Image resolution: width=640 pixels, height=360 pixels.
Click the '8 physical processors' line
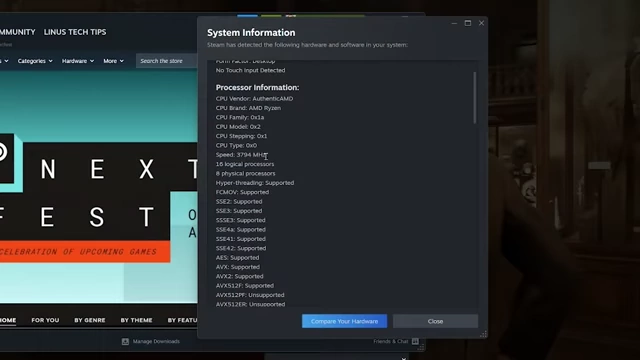click(x=245, y=173)
